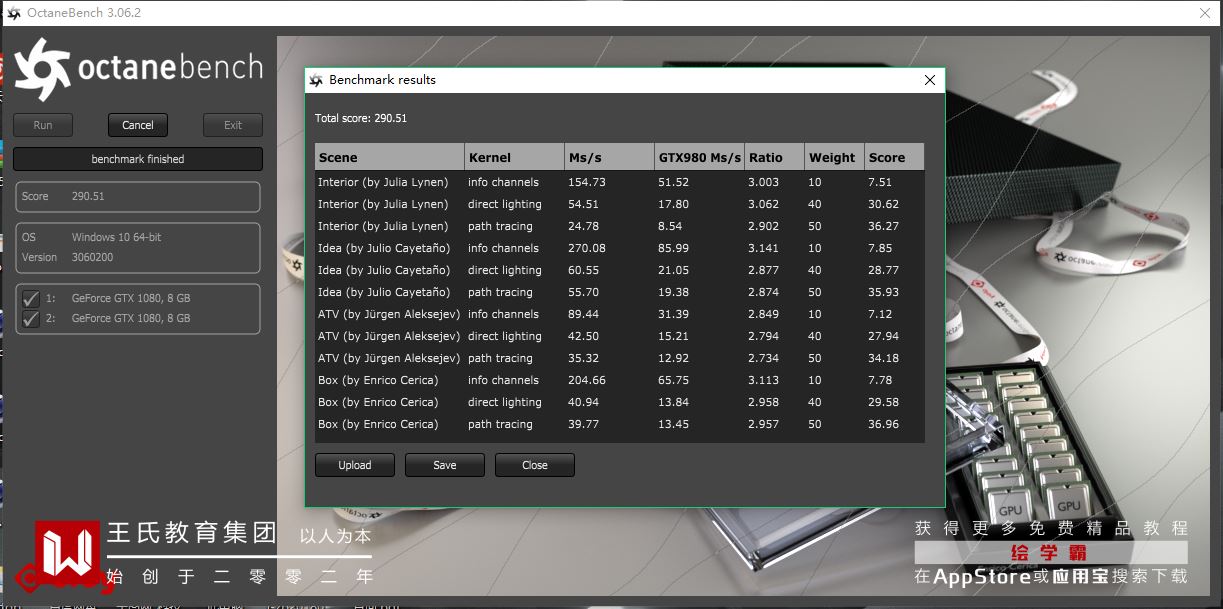Viewport: 1223px width, 609px height.
Task: Click the 3.141 ratio value
Action: [763, 248]
